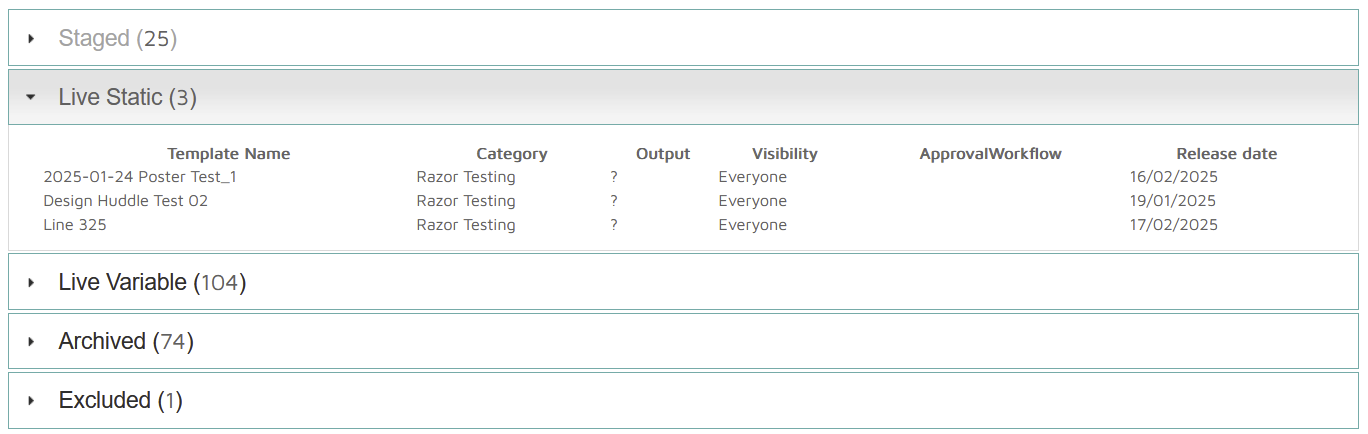Viewport: 1368px width, 434px height.
Task: Sort by Release date column header
Action: pyautogui.click(x=1226, y=154)
